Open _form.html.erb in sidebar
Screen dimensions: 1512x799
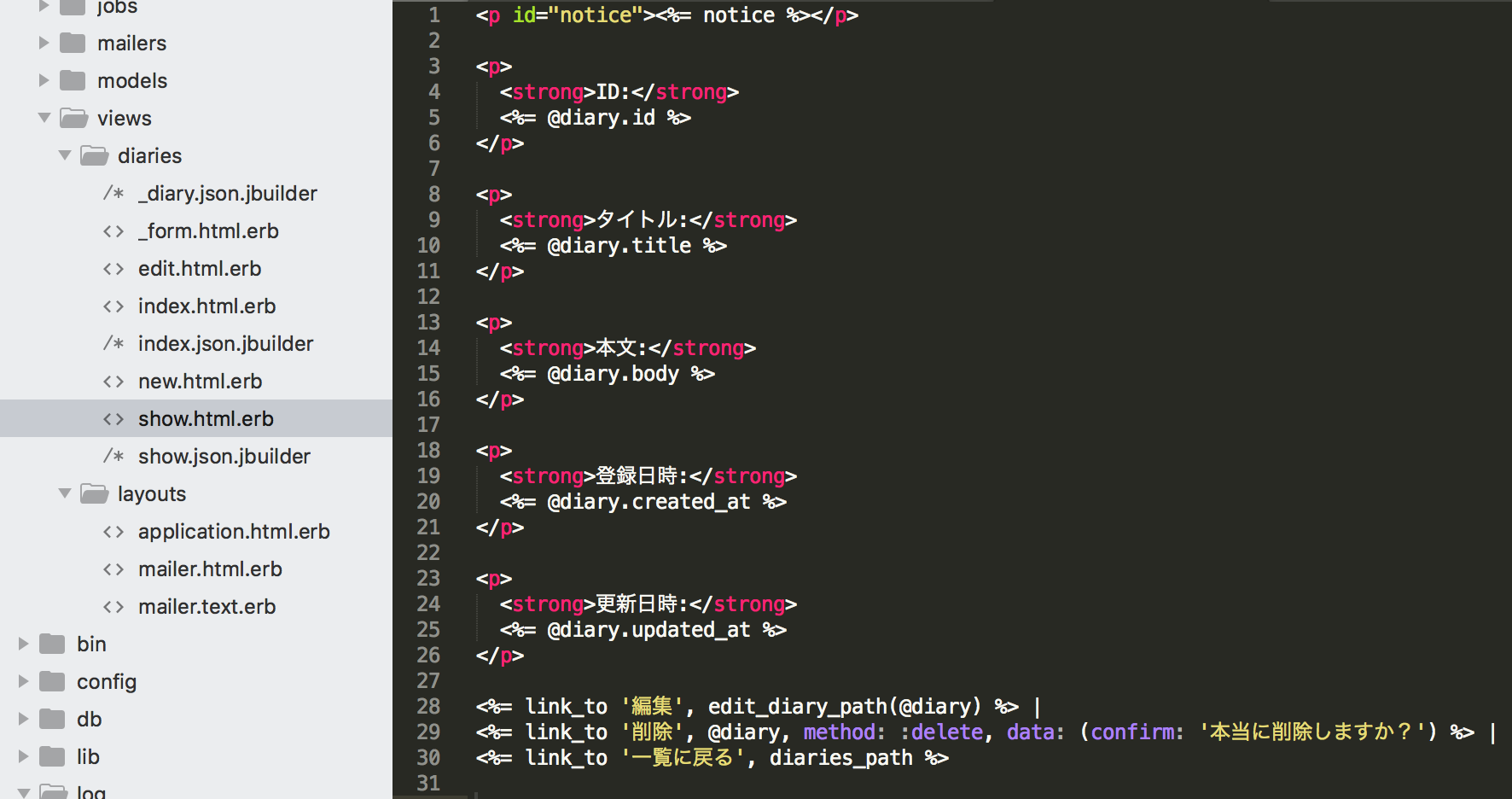pyautogui.click(x=208, y=231)
